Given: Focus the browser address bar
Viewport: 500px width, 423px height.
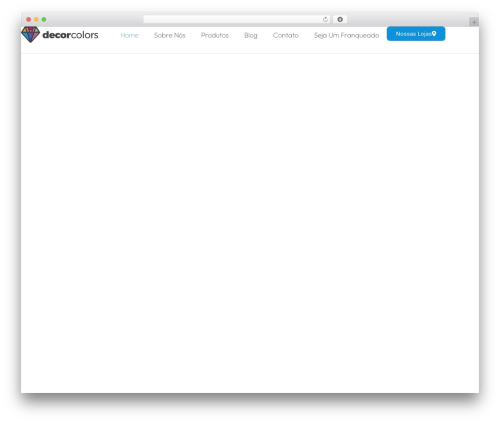Looking at the screenshot, I should pos(236,19).
